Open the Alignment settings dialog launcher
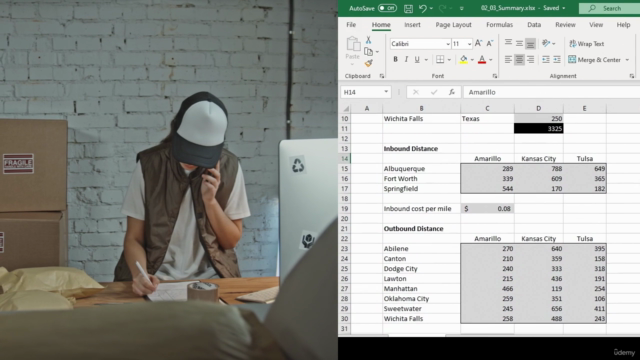Screen dimensions: 640x360 (x=632, y=76)
